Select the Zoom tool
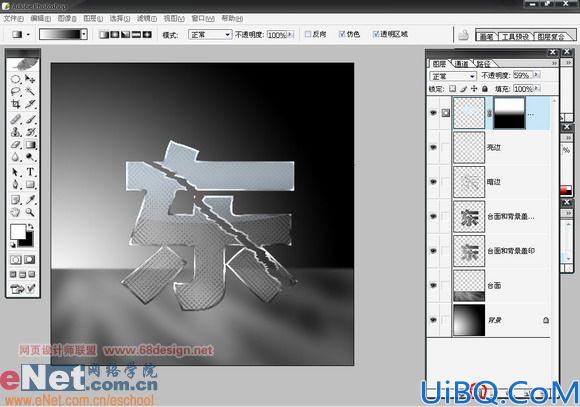The width and height of the screenshot is (580, 407). [30, 212]
